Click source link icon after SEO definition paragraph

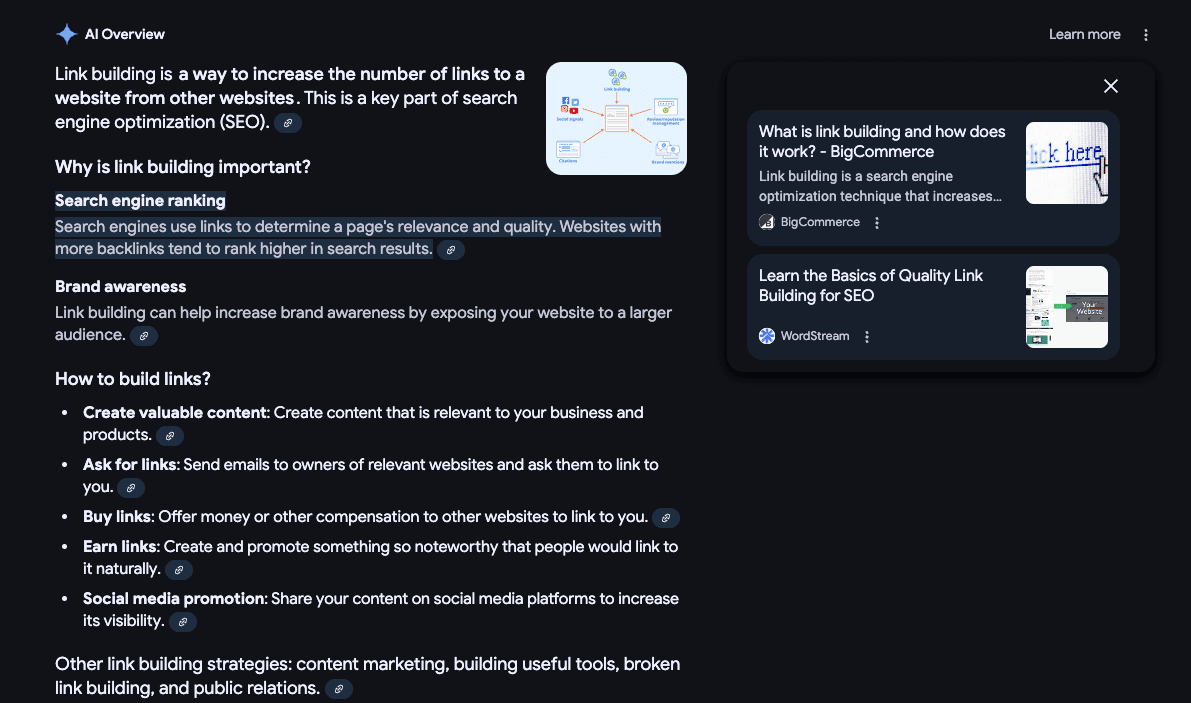(288, 123)
